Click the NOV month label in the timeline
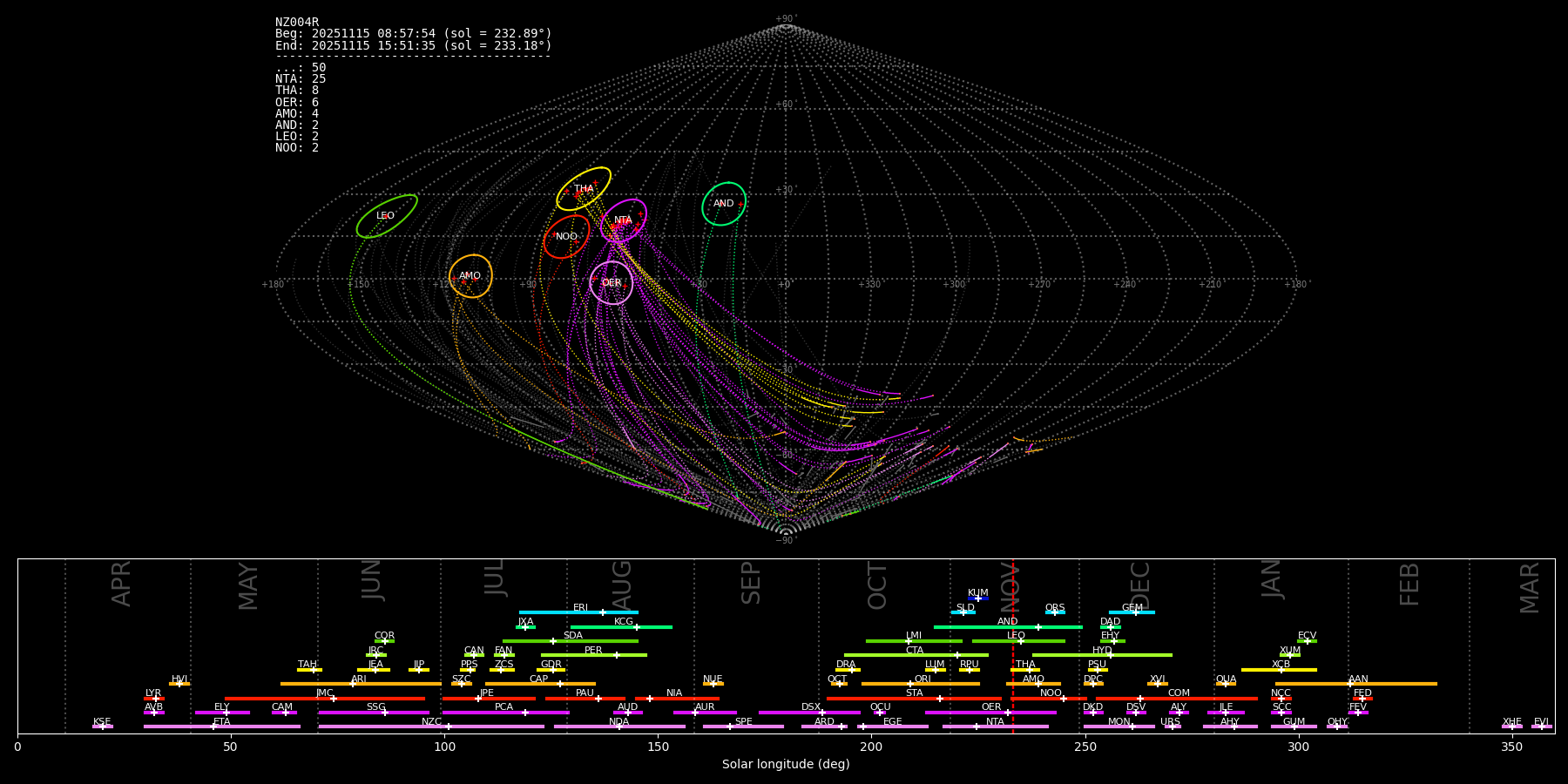1568x784 pixels. pyautogui.click(x=1009, y=582)
